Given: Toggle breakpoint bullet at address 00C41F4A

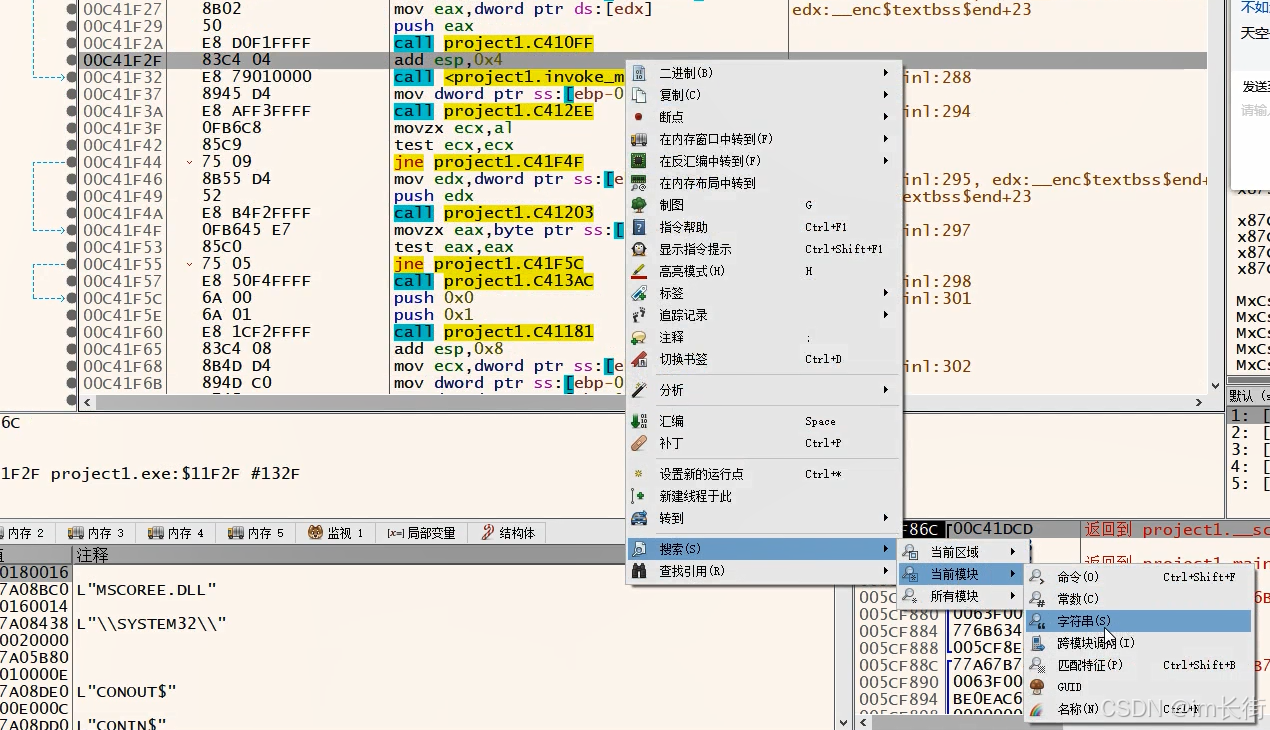Looking at the screenshot, I should pyautogui.click(x=71, y=213).
